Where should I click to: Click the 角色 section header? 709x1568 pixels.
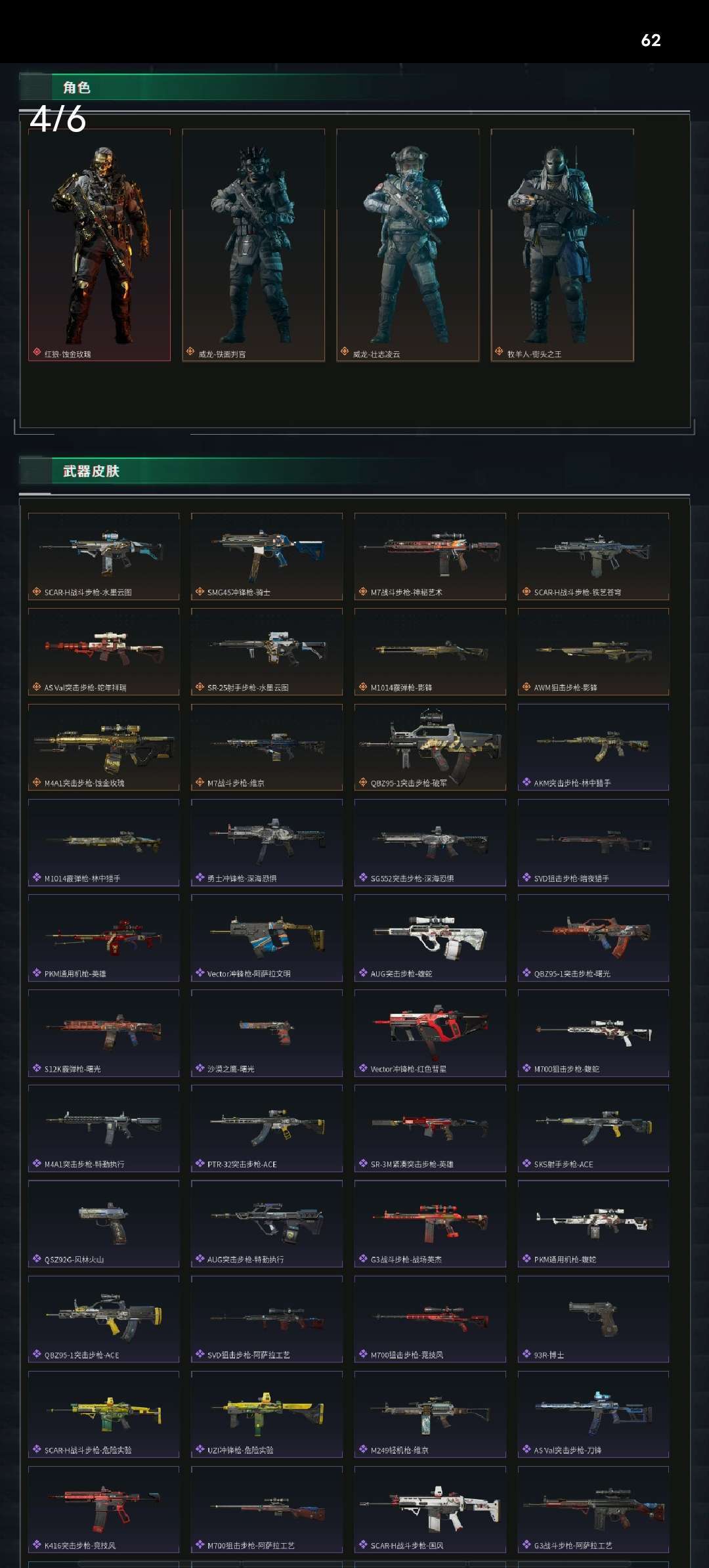pyautogui.click(x=77, y=87)
